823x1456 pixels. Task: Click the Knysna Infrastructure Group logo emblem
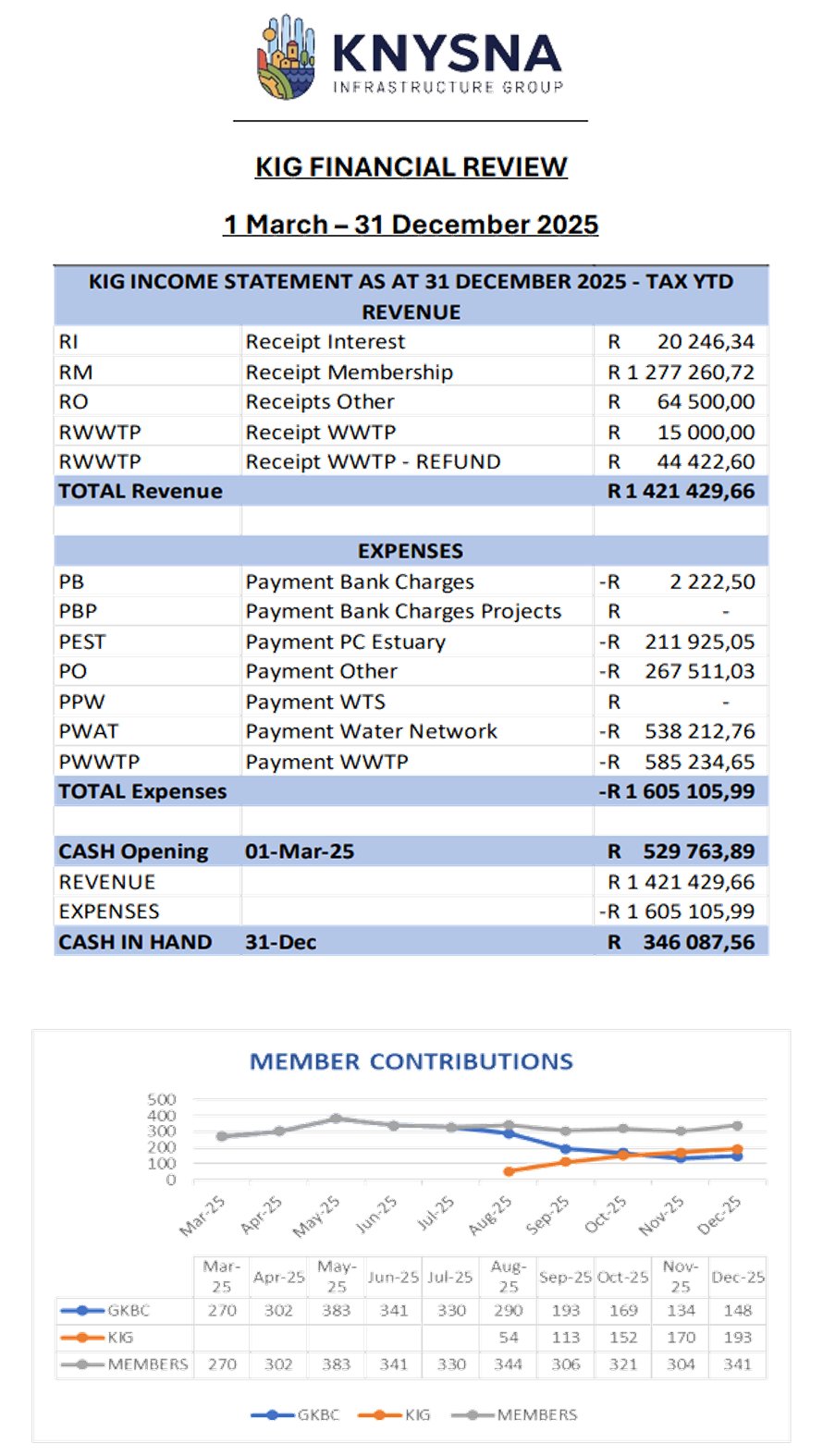[286, 56]
